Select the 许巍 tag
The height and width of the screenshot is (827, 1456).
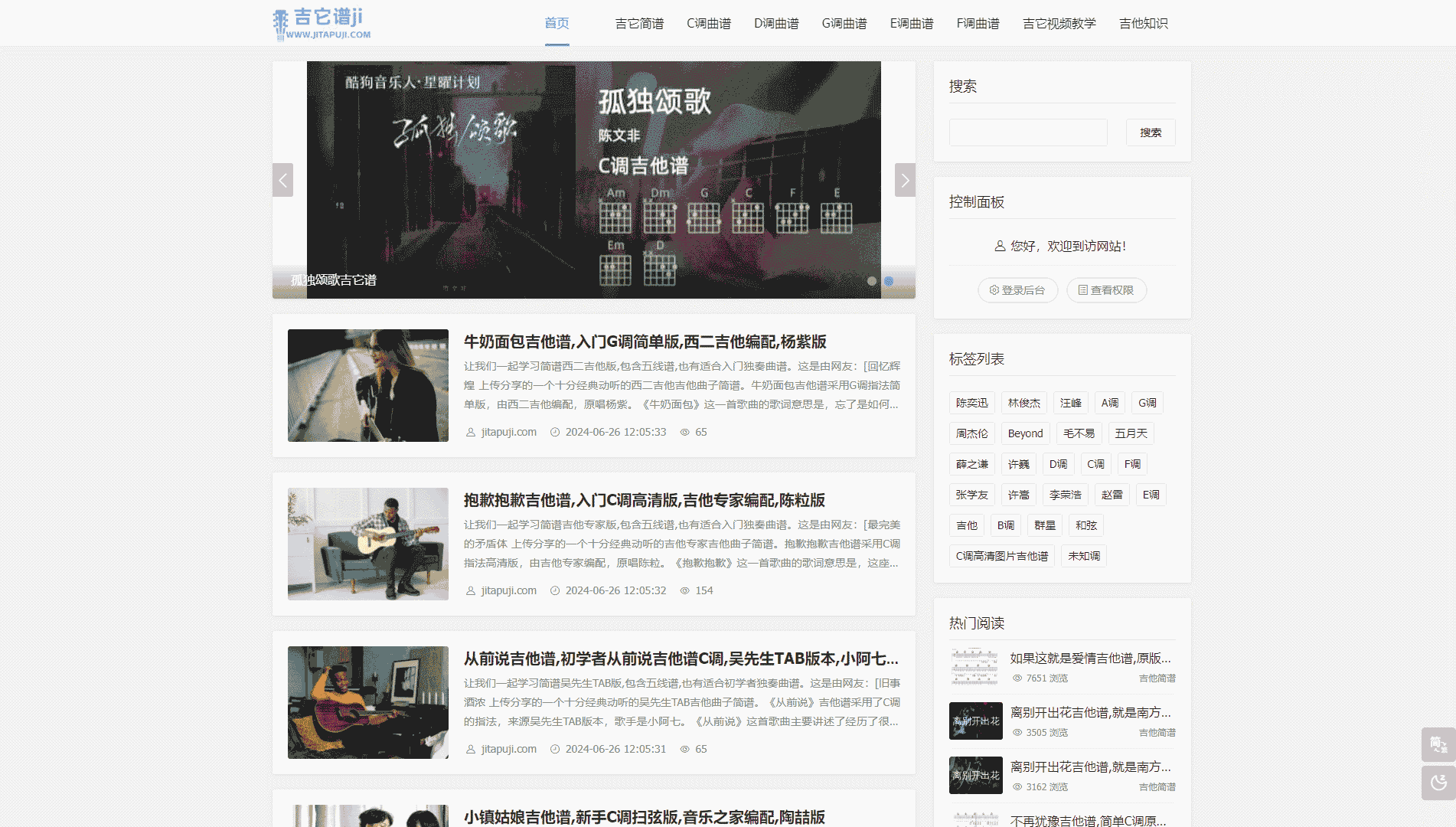click(x=1019, y=464)
